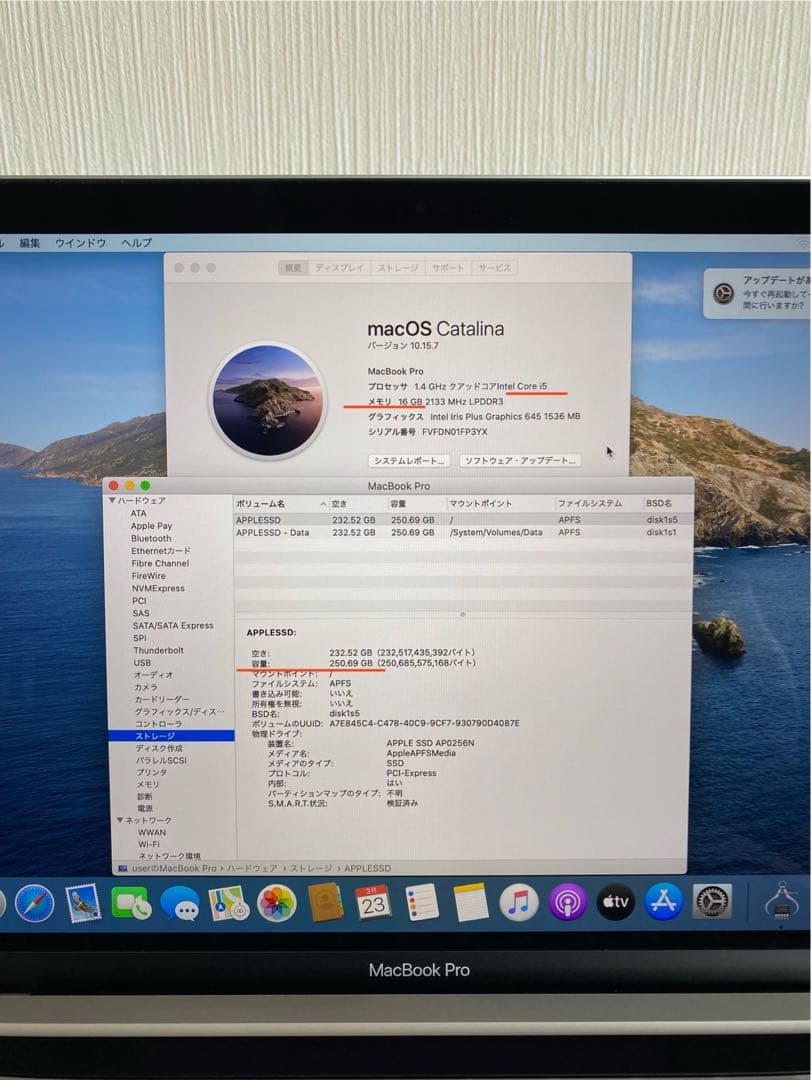The height and width of the screenshot is (1080, 811).
Task: Select USB in the sidebar
Action: [142, 663]
